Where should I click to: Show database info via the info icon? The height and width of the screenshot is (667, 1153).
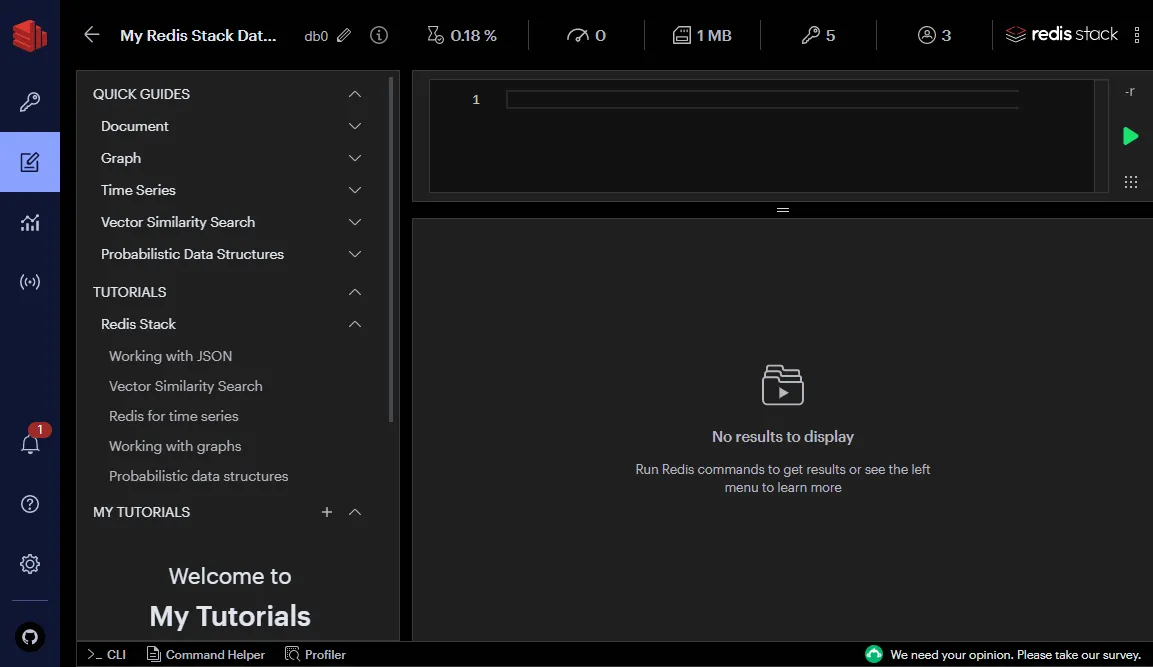378,35
